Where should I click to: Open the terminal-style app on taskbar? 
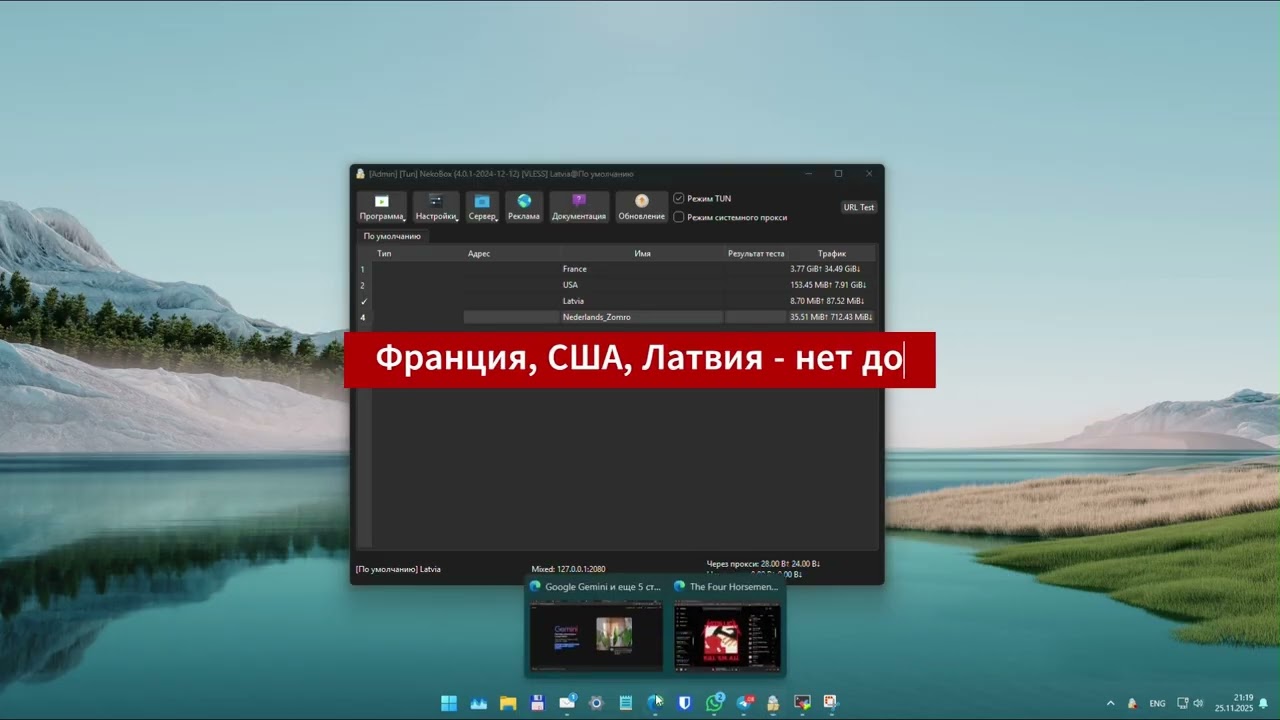pyautogui.click(x=802, y=703)
